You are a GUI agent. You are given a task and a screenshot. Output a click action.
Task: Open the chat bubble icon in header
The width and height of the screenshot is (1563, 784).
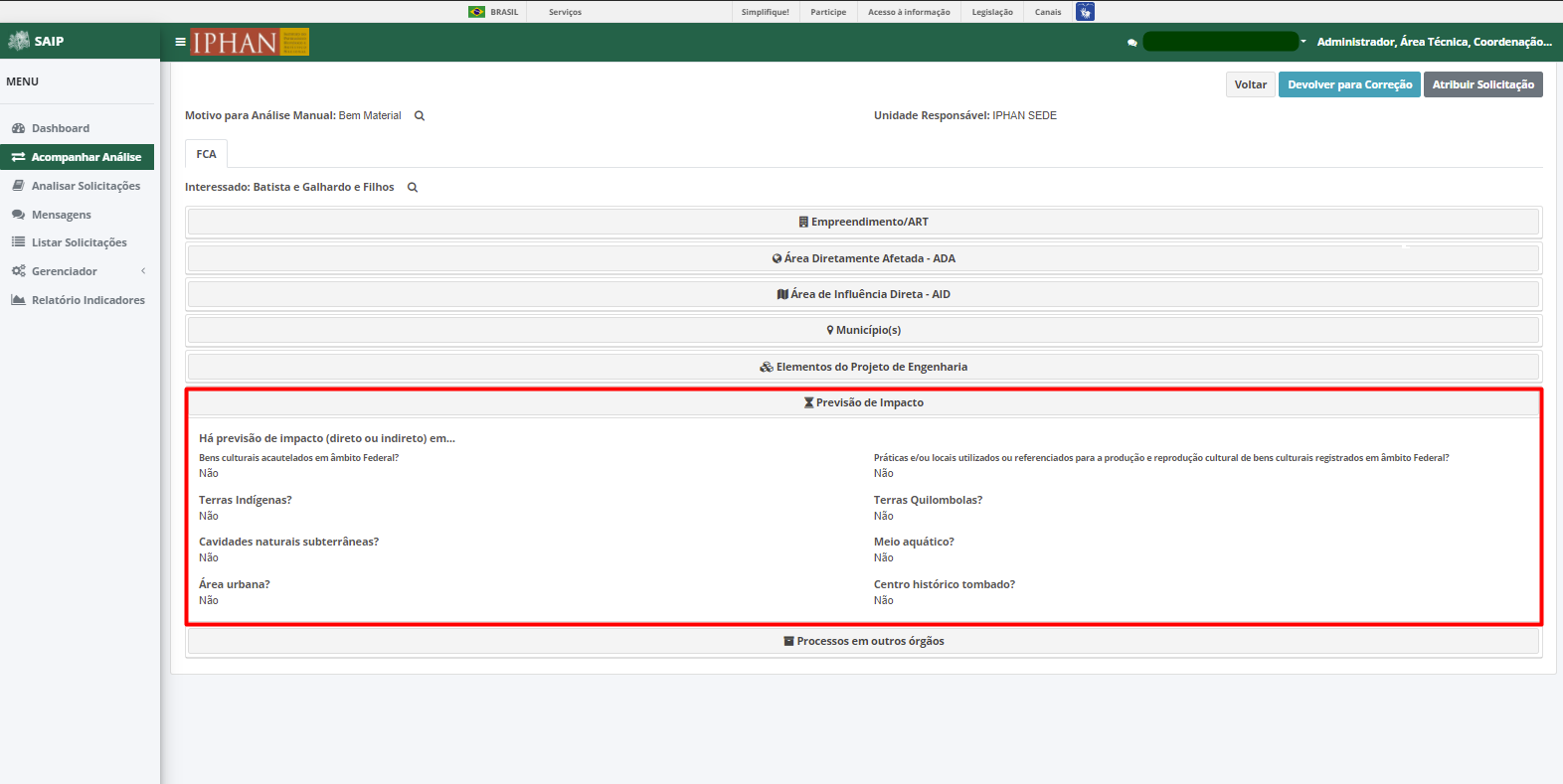click(x=1131, y=43)
